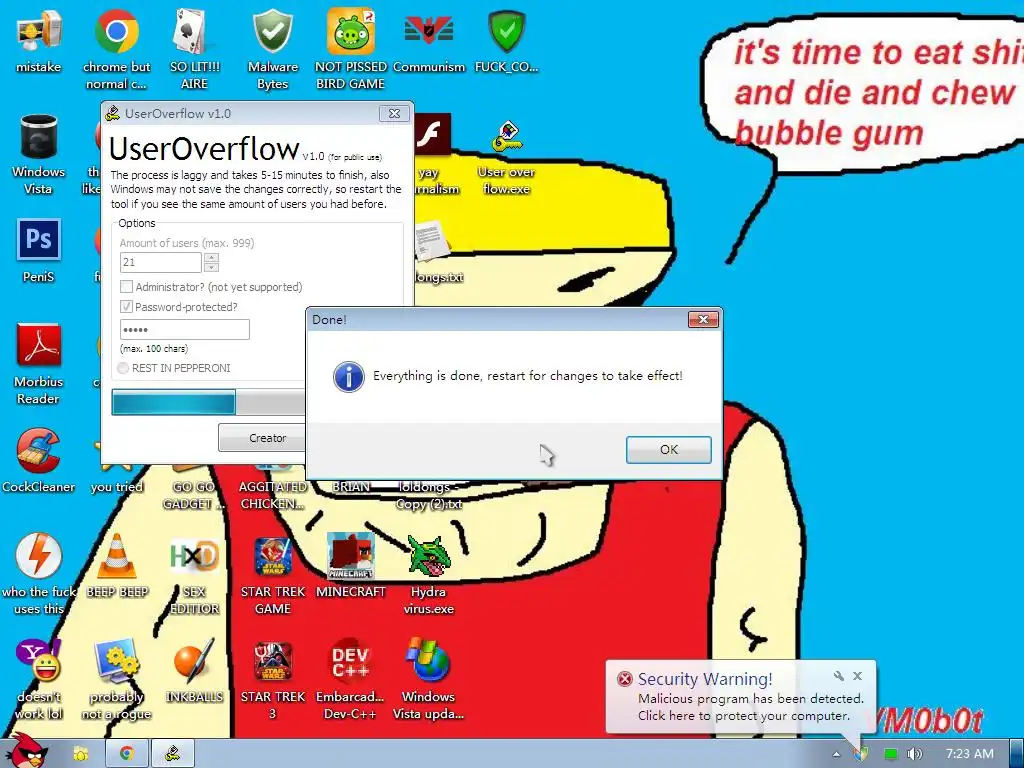Select the SEX EDITOR HxD icon
Screen dimensions: 1024x768
(194, 556)
